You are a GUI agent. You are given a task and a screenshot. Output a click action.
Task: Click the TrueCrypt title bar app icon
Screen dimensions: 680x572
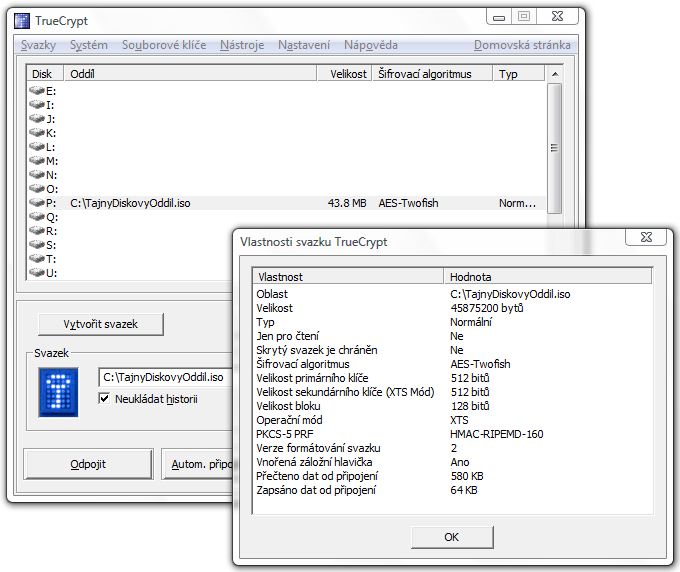(22, 21)
